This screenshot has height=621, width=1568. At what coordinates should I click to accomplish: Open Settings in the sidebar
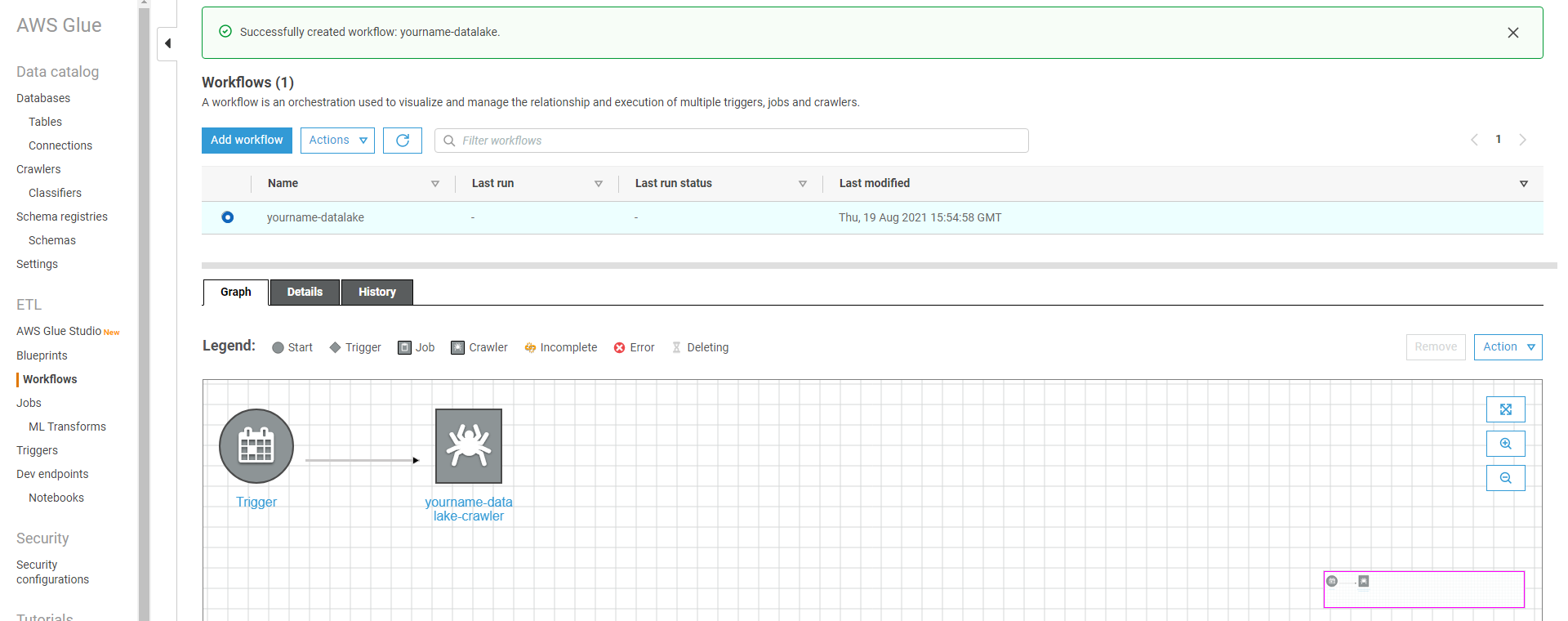point(37,264)
